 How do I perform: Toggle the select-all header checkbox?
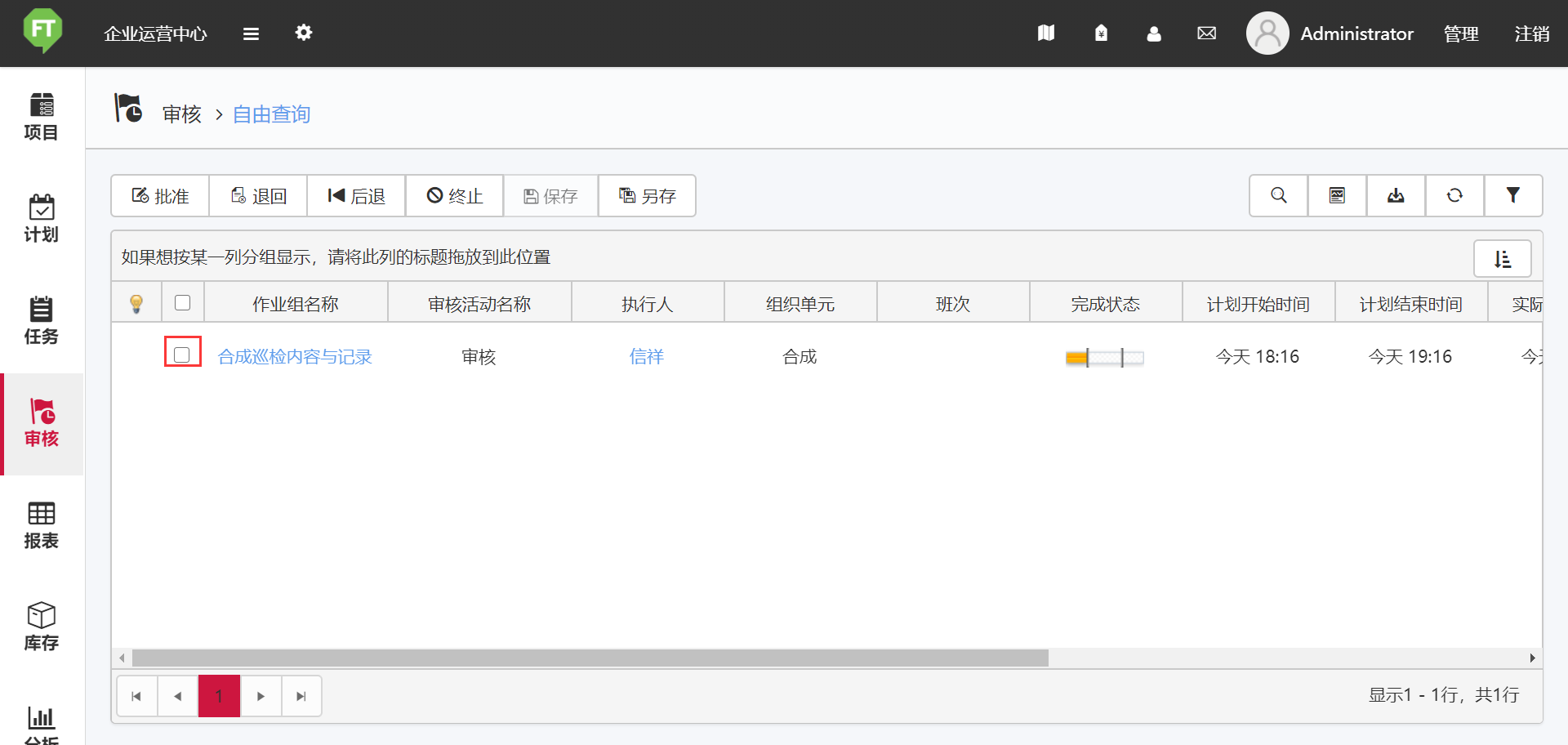pos(183,303)
